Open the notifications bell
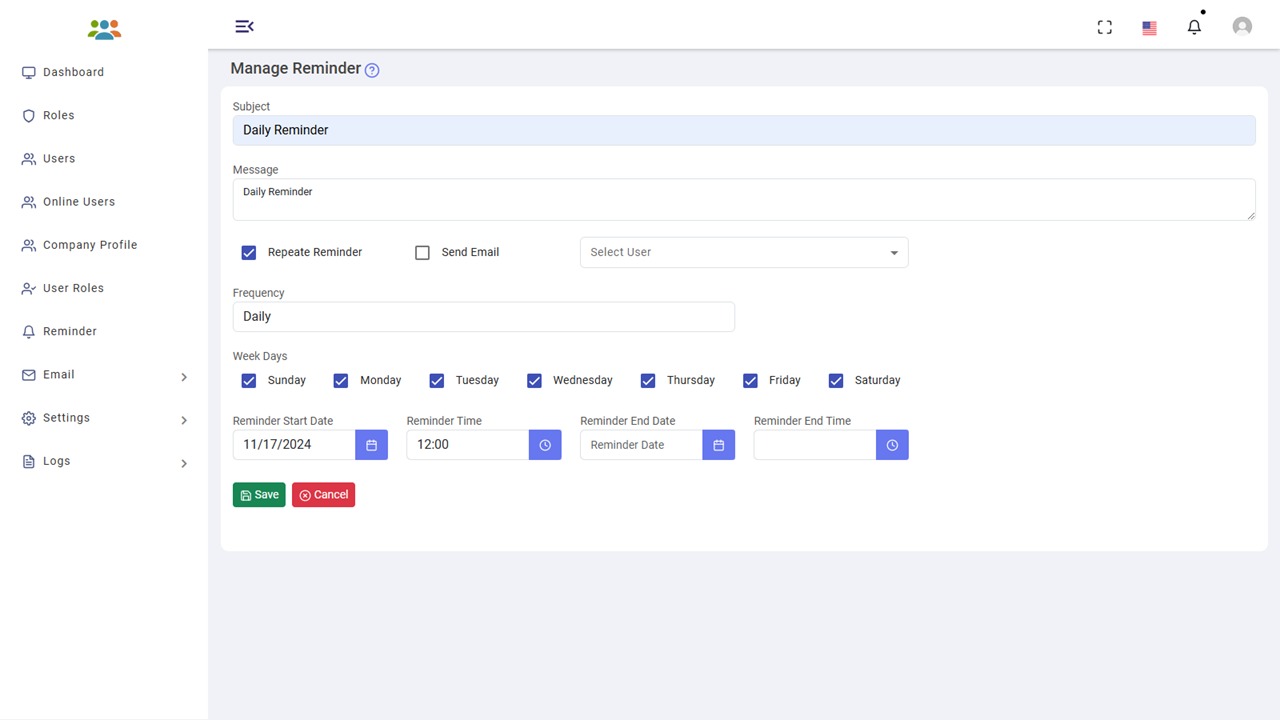1280x720 pixels. pos(1194,27)
